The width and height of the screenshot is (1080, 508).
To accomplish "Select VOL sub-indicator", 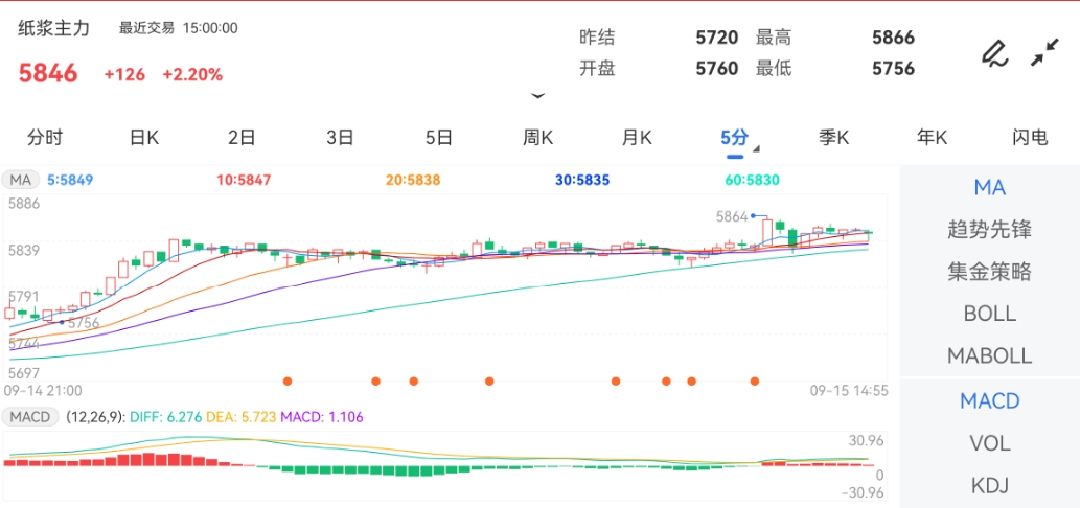I will (x=990, y=443).
